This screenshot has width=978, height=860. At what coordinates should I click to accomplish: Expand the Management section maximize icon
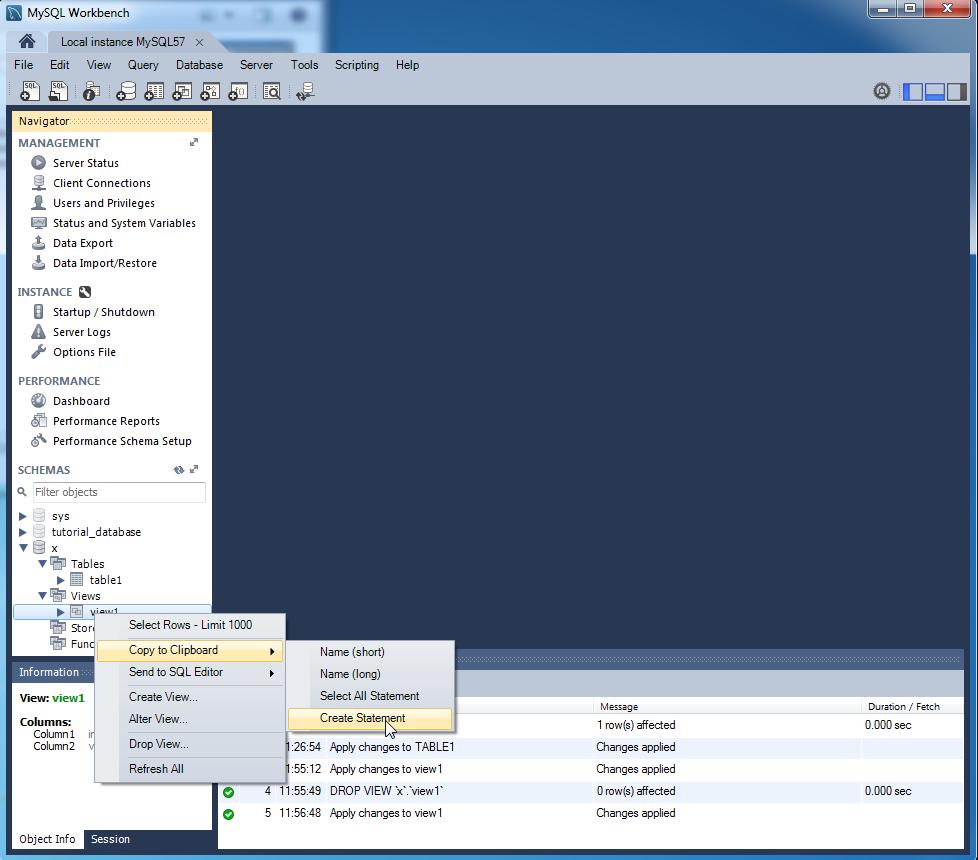tap(194, 142)
